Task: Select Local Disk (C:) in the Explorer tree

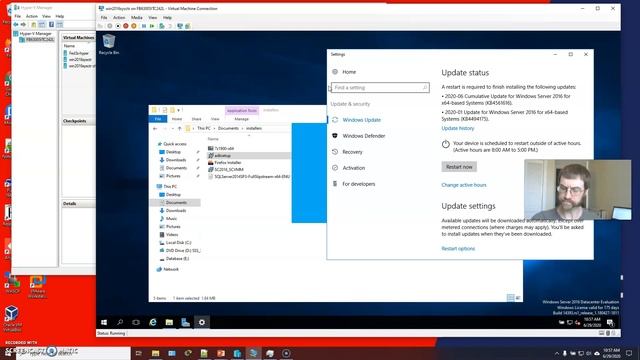Action: tap(178, 242)
